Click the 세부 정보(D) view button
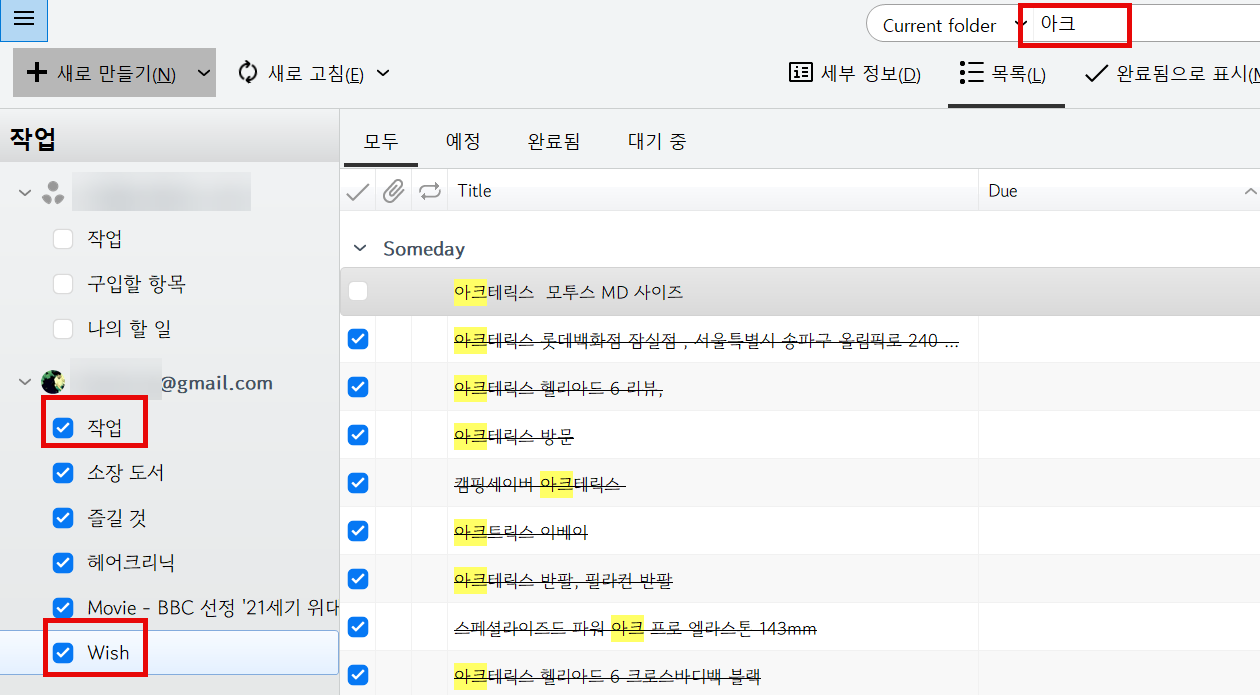This screenshot has width=1260, height=695. tap(856, 73)
